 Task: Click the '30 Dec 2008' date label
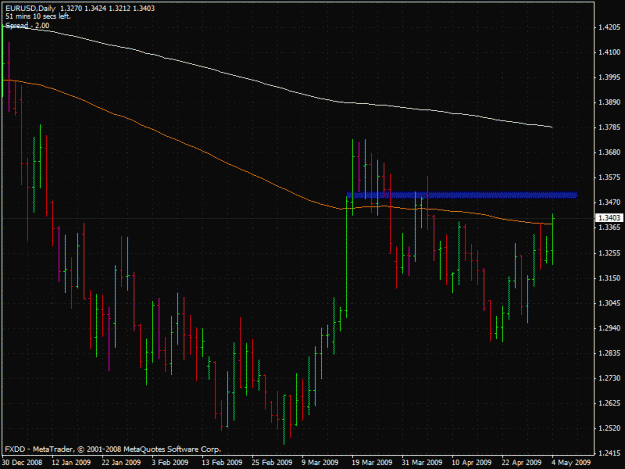coord(22,462)
